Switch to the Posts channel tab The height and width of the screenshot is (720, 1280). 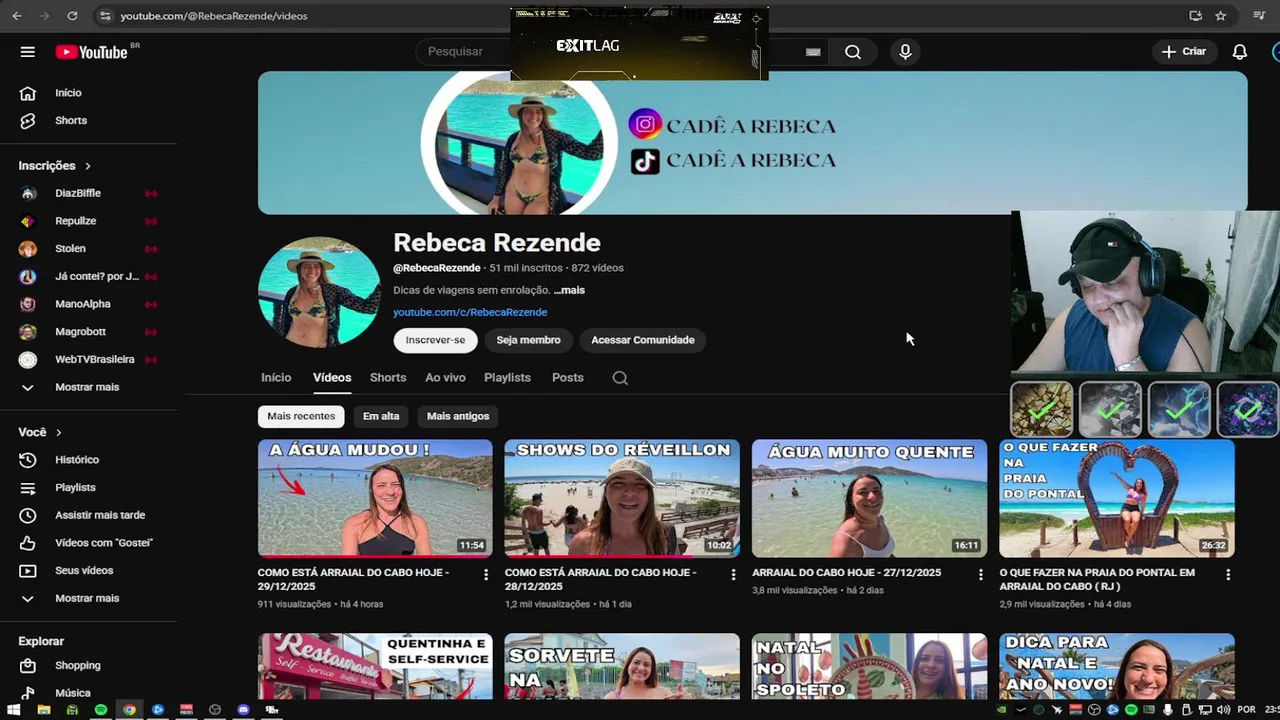coord(568,378)
